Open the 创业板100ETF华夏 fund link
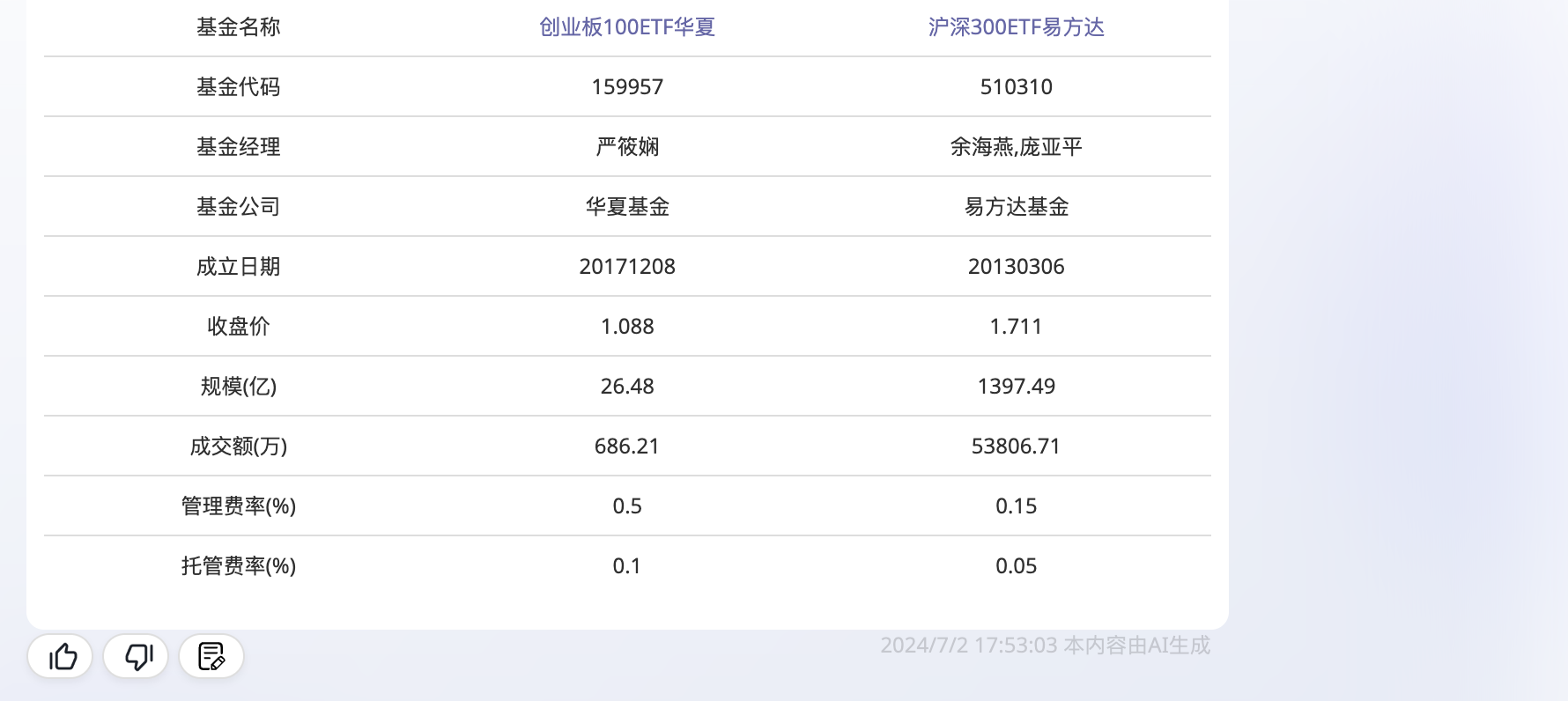 [x=626, y=27]
